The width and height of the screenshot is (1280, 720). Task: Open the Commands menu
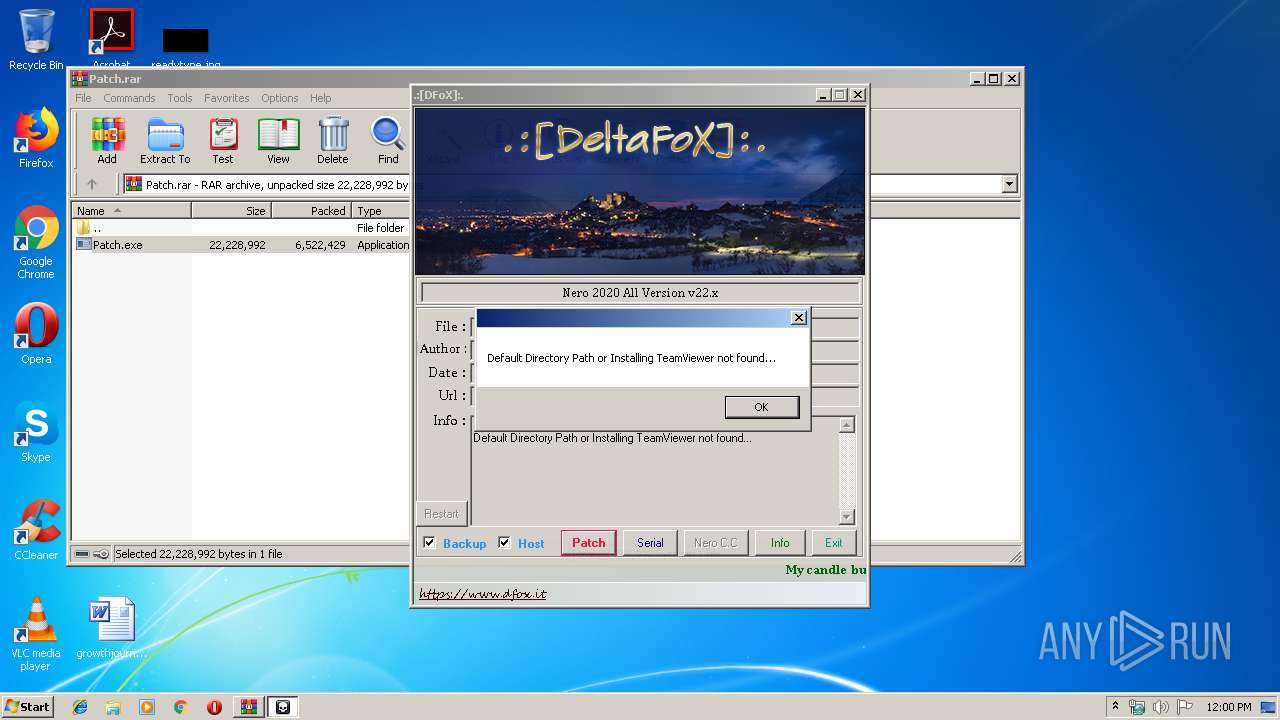pos(129,98)
